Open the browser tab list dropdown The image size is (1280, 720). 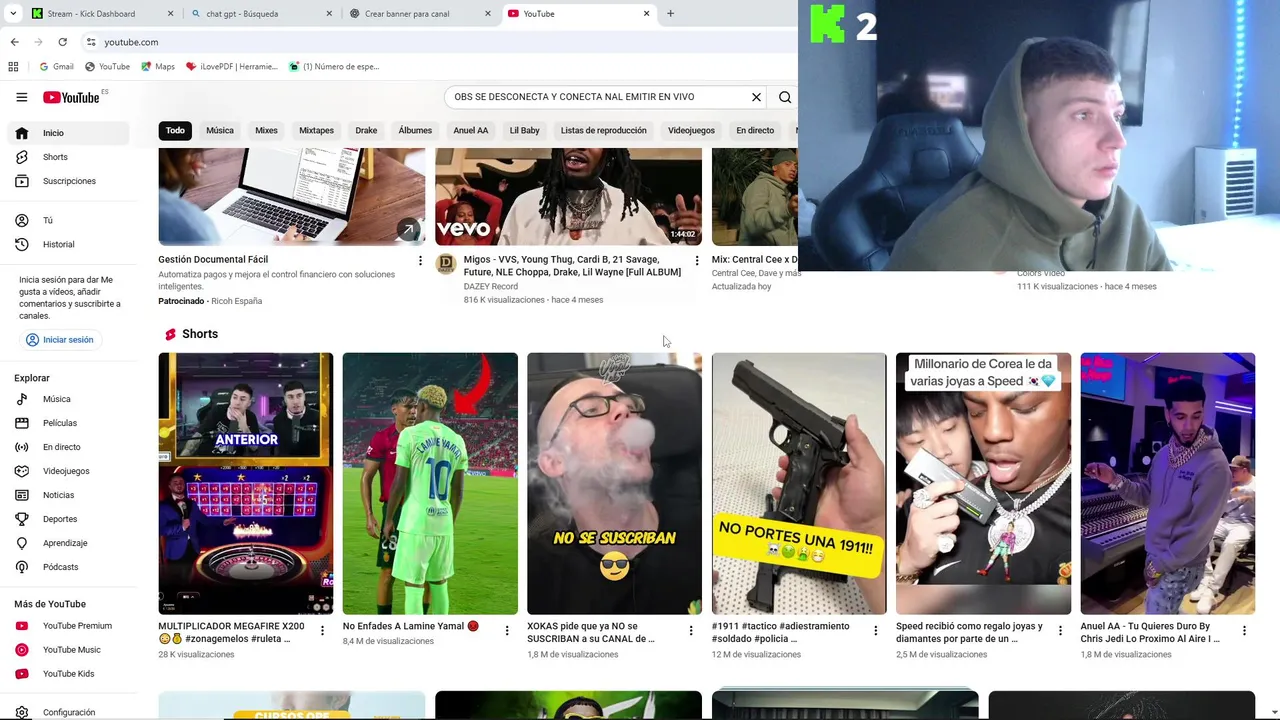click(12, 13)
